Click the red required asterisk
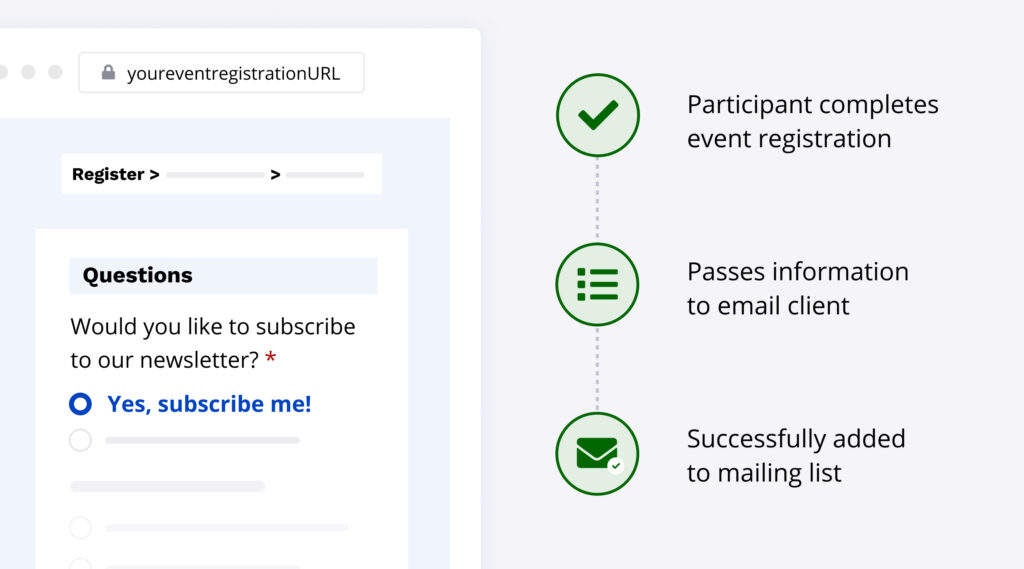 pyautogui.click(x=270, y=359)
